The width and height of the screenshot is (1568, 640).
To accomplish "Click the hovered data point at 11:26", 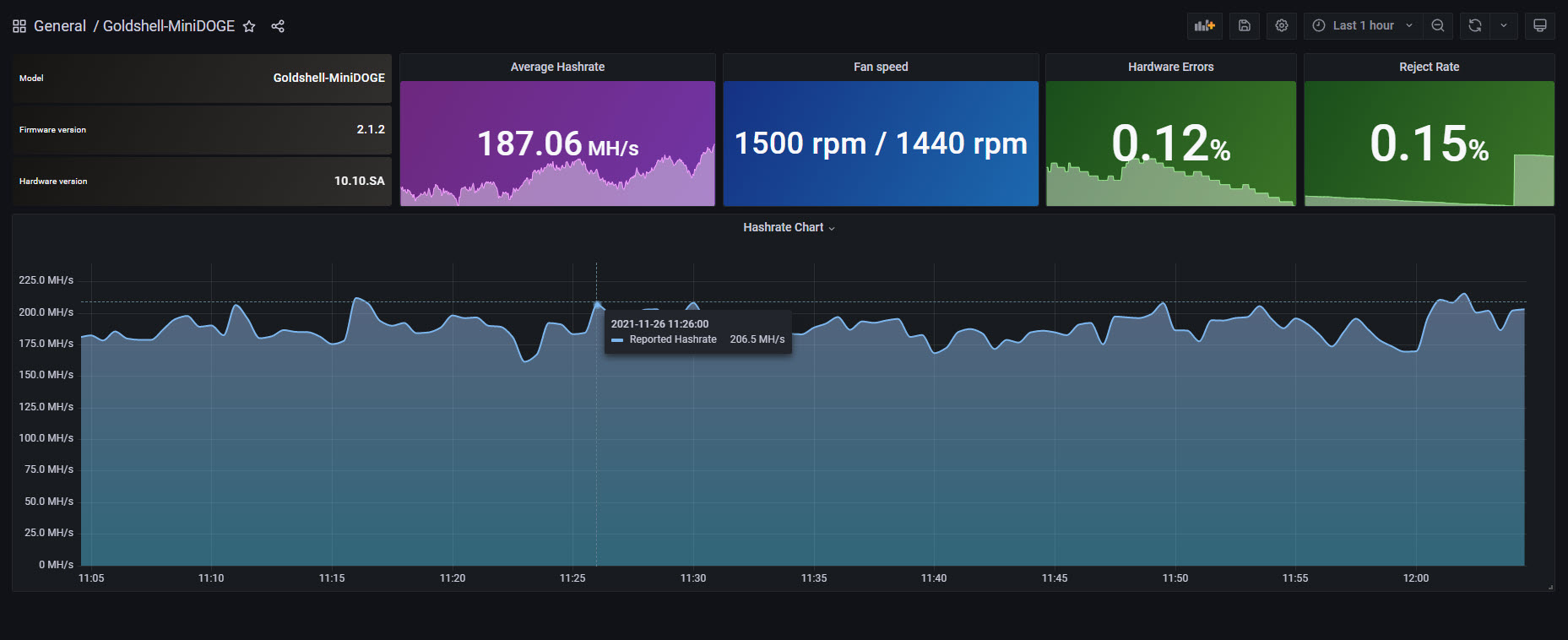I will pyautogui.click(x=597, y=303).
